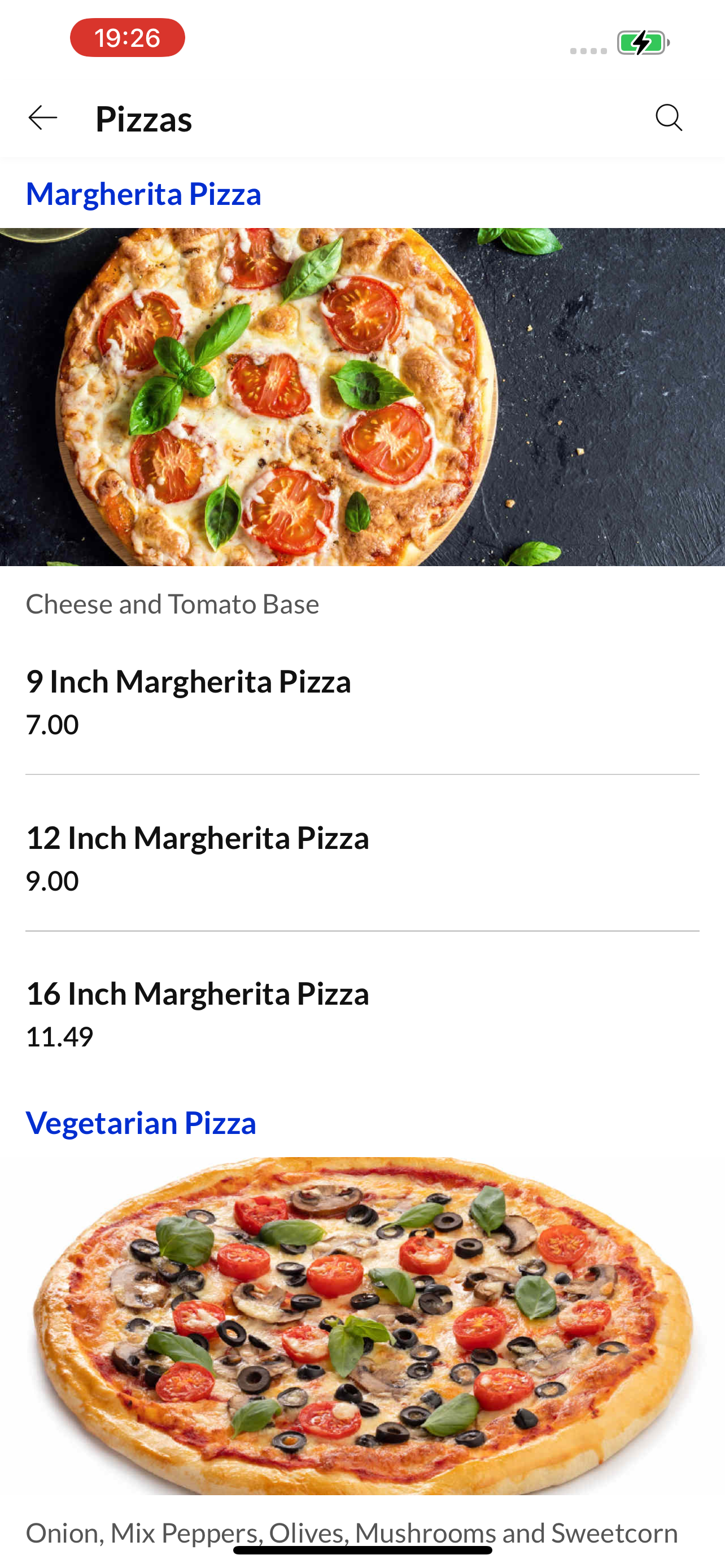Image resolution: width=725 pixels, height=1568 pixels.
Task: Tap the home indicator bar
Action: coord(362,1550)
